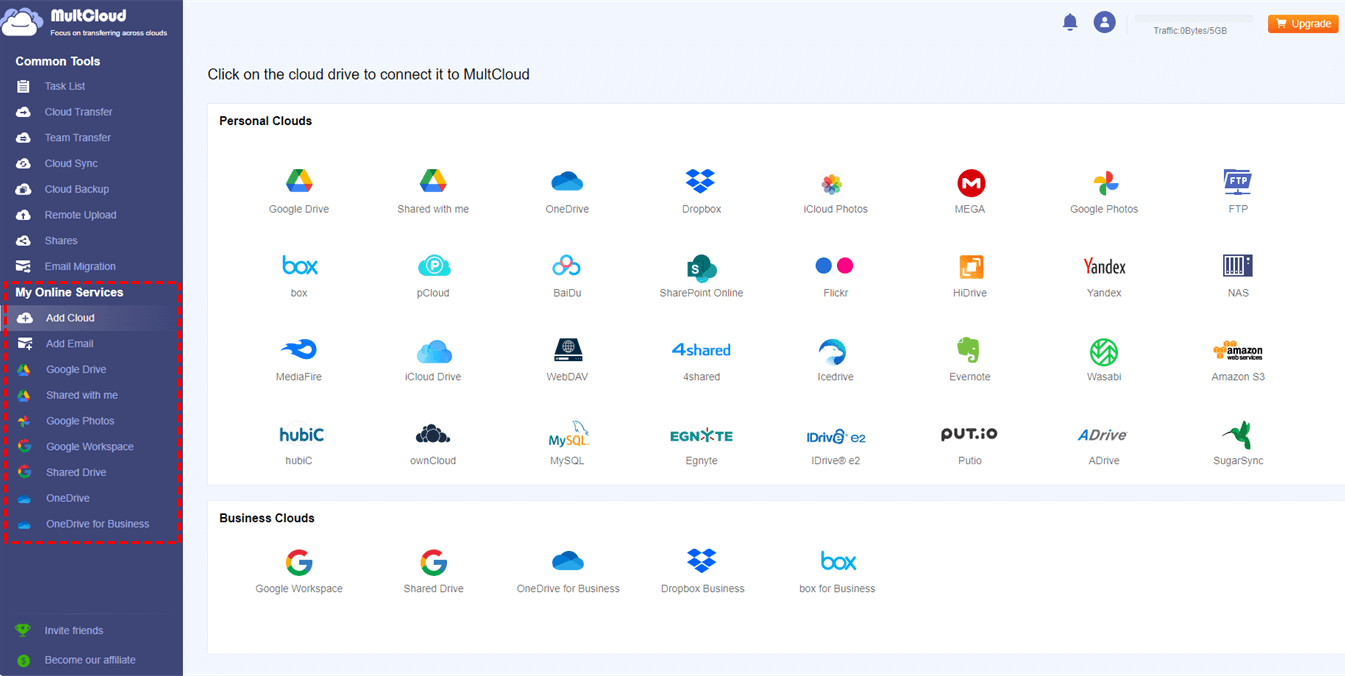Connect iCloud Photos

tap(835, 192)
